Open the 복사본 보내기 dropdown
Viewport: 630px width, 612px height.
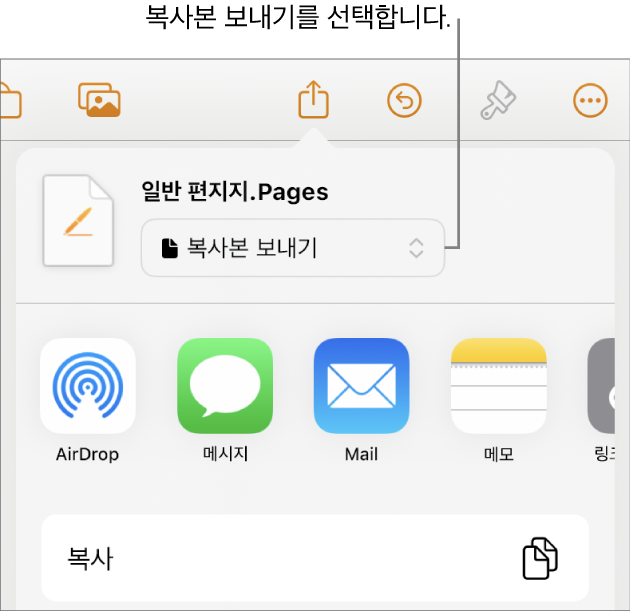pyautogui.click(x=293, y=248)
